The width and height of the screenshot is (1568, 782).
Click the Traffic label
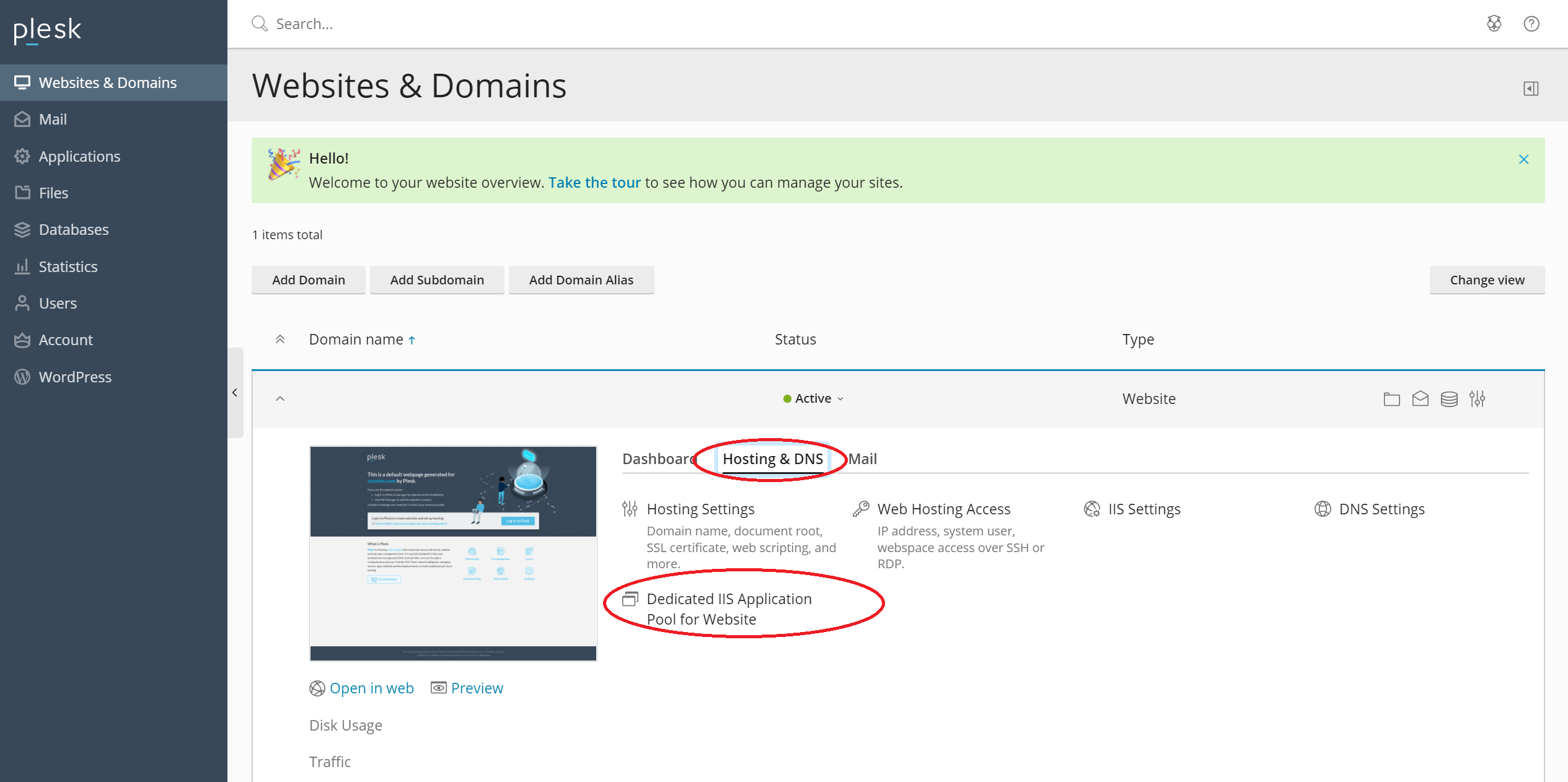click(x=330, y=762)
